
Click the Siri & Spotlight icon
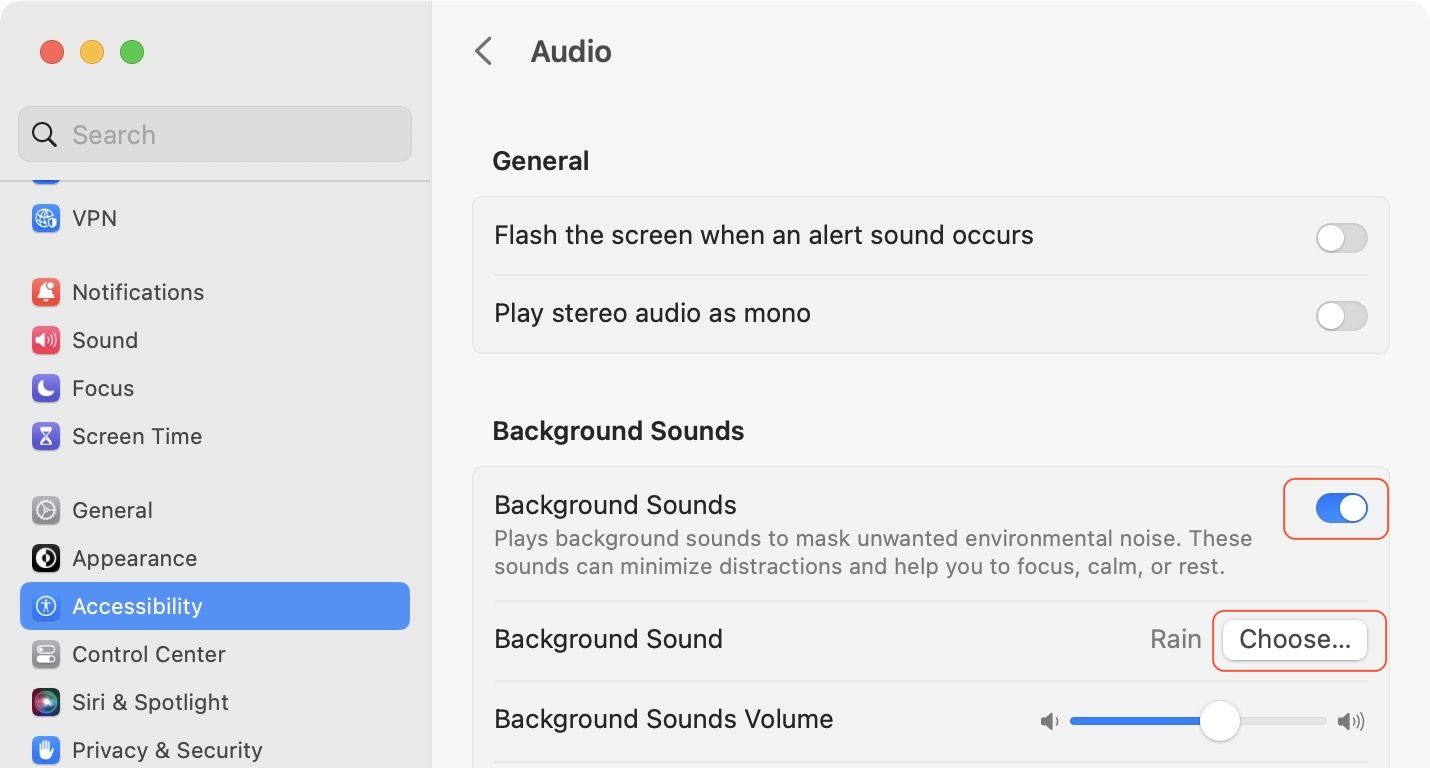(46, 702)
